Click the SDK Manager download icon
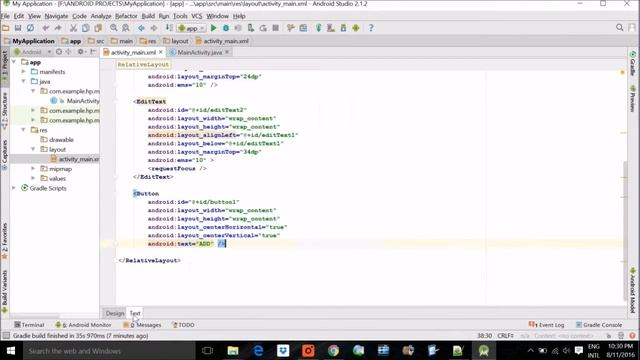The height and width of the screenshot is (360, 640). [343, 28]
